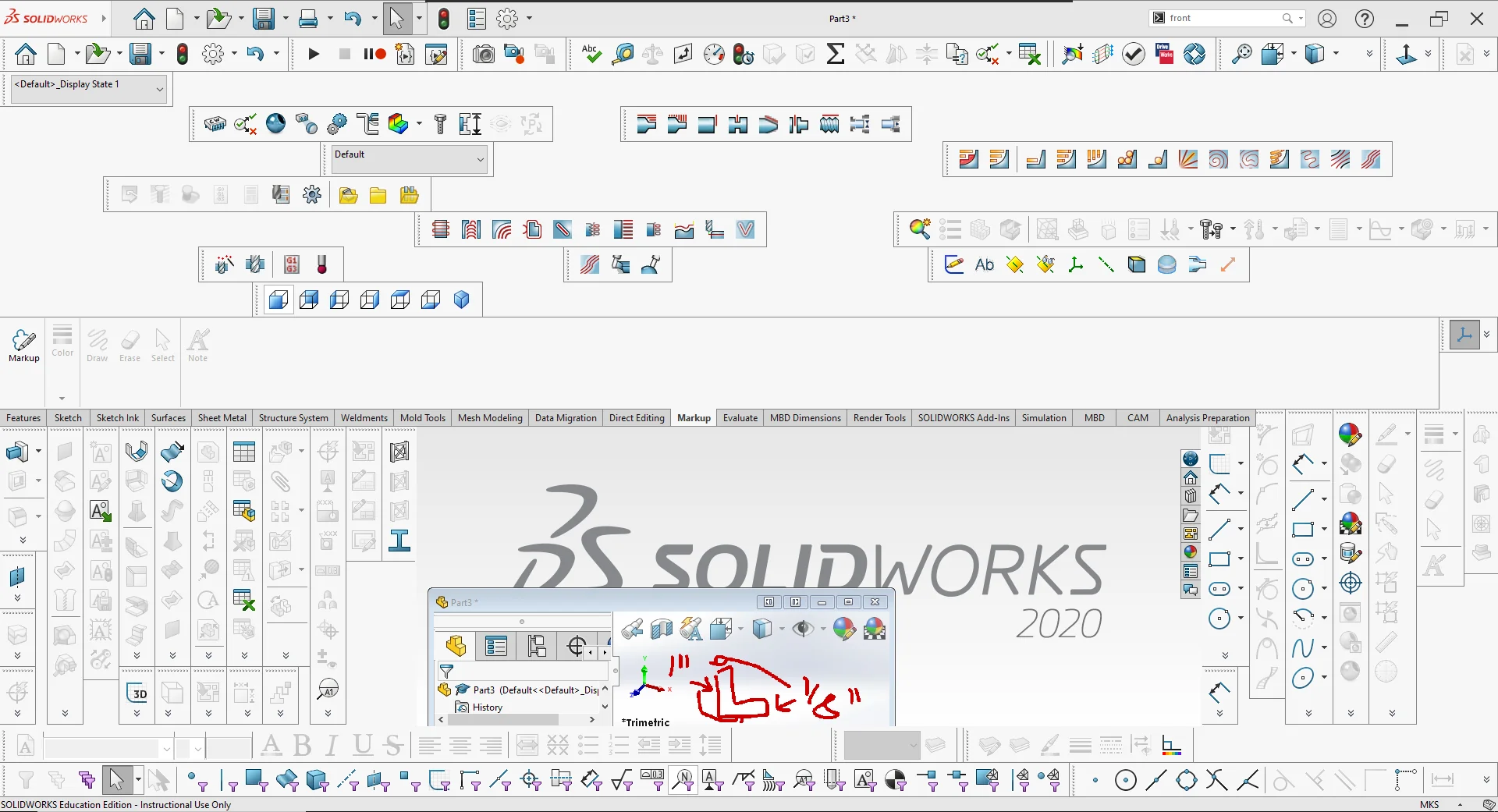Click the Play macro button
The width and height of the screenshot is (1498, 812).
click(x=314, y=54)
